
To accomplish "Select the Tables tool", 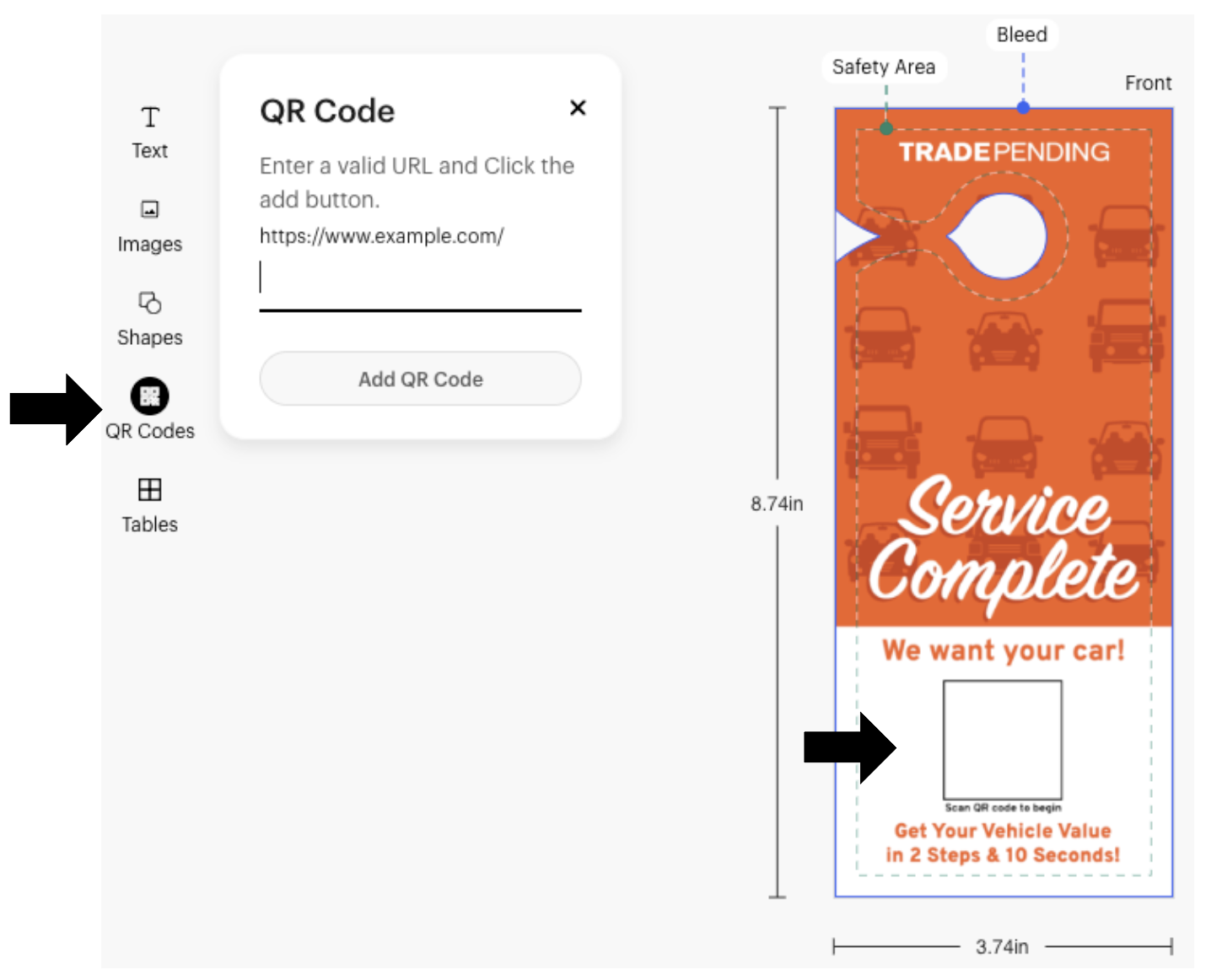I will (149, 505).
